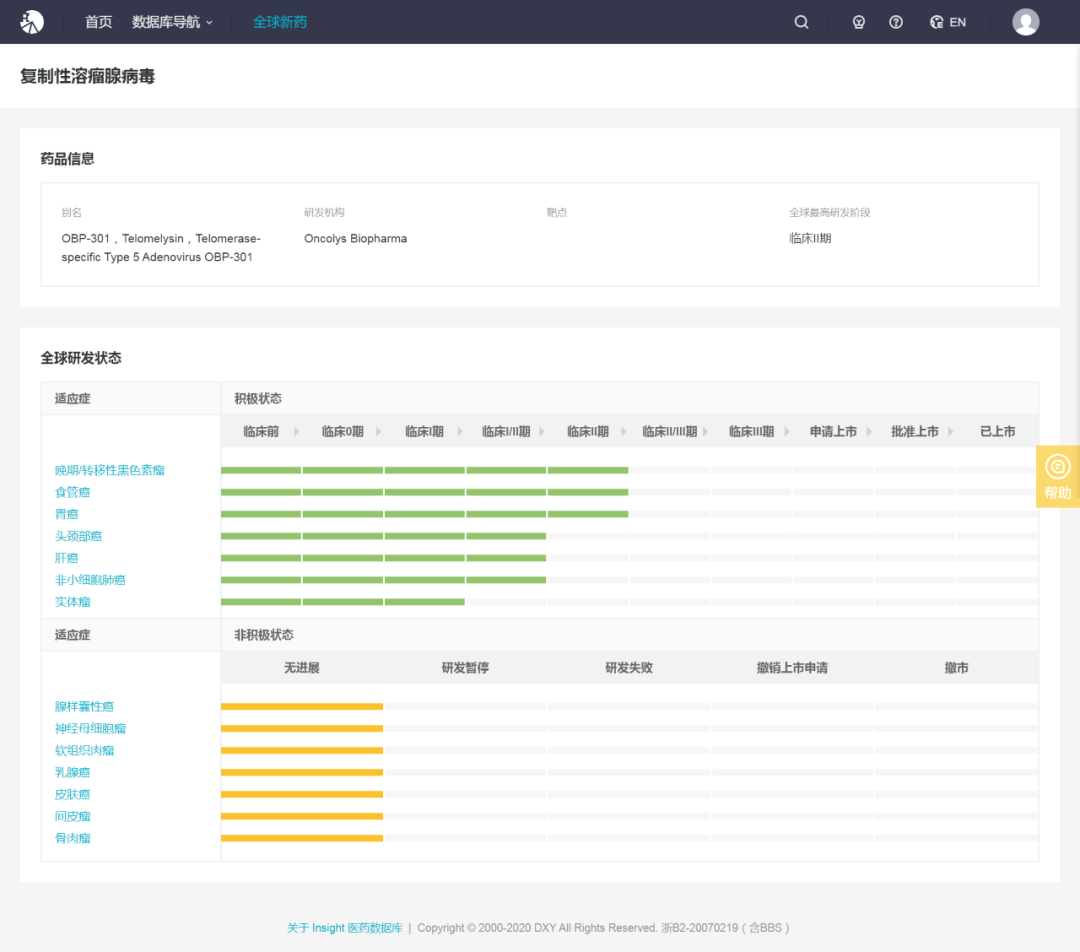Viewport: 1080px width, 952px height.
Task: Click the 临床II期 stage header
Action: coord(588,432)
